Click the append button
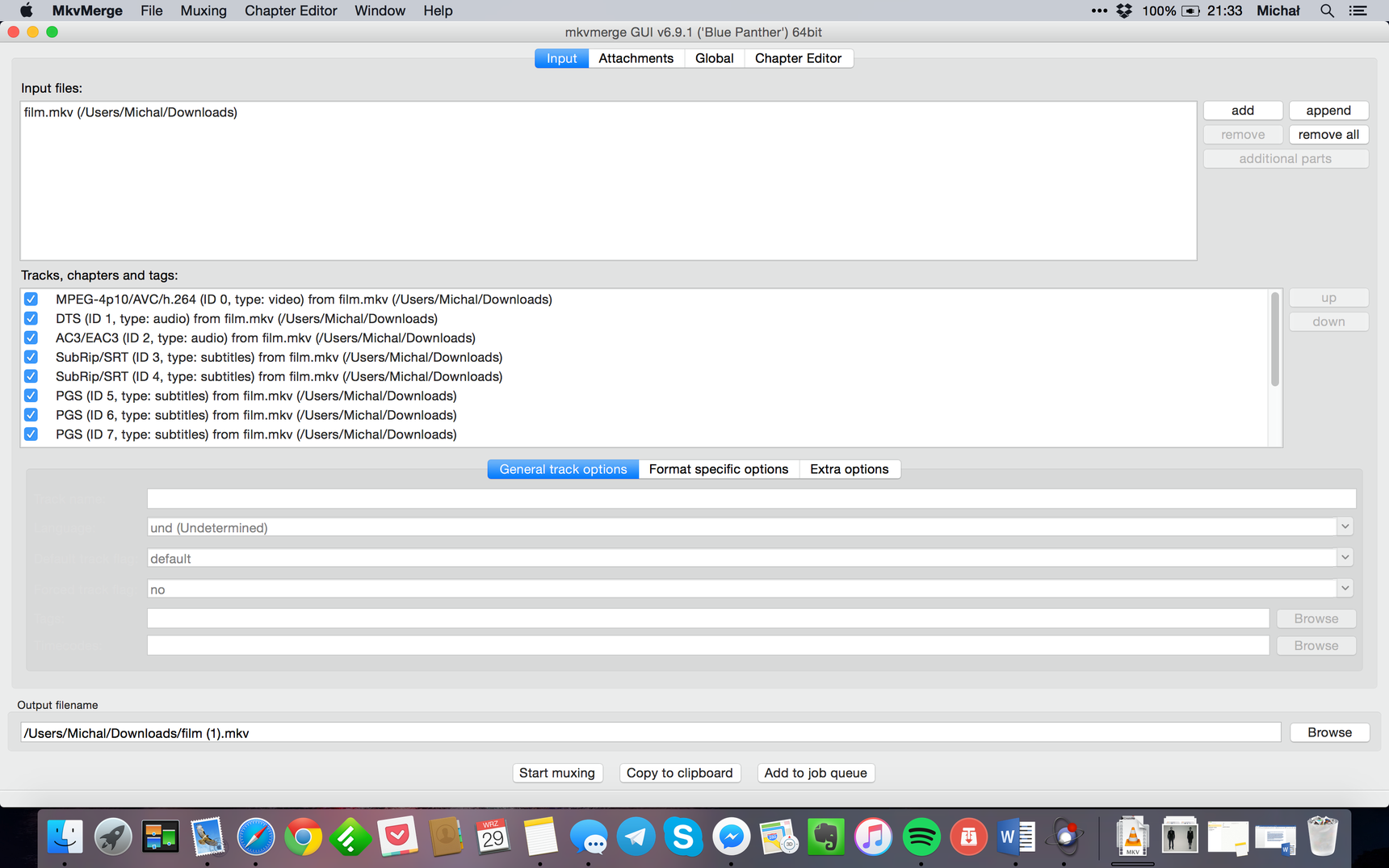 point(1328,111)
